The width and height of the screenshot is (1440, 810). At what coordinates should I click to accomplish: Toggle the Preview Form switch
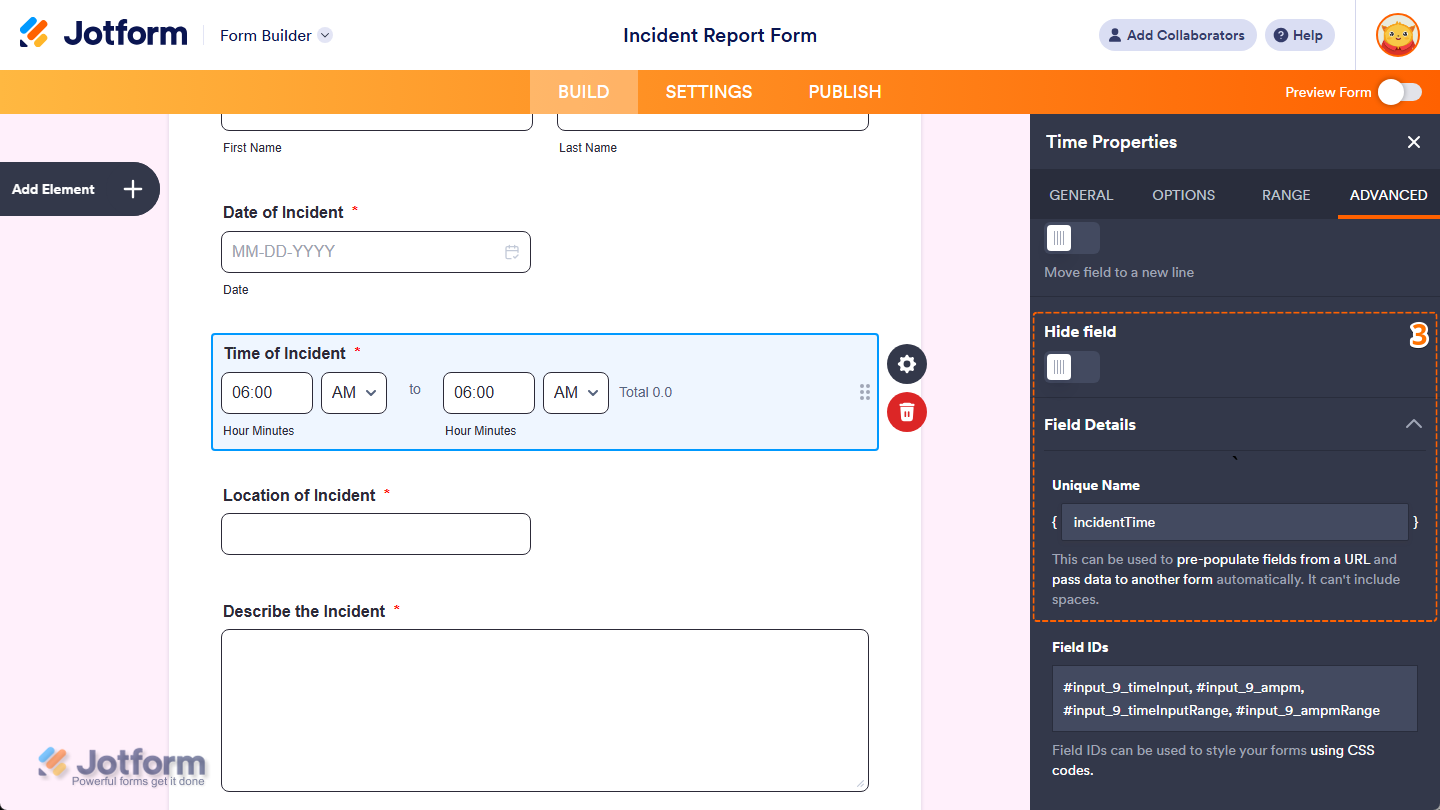[1400, 92]
